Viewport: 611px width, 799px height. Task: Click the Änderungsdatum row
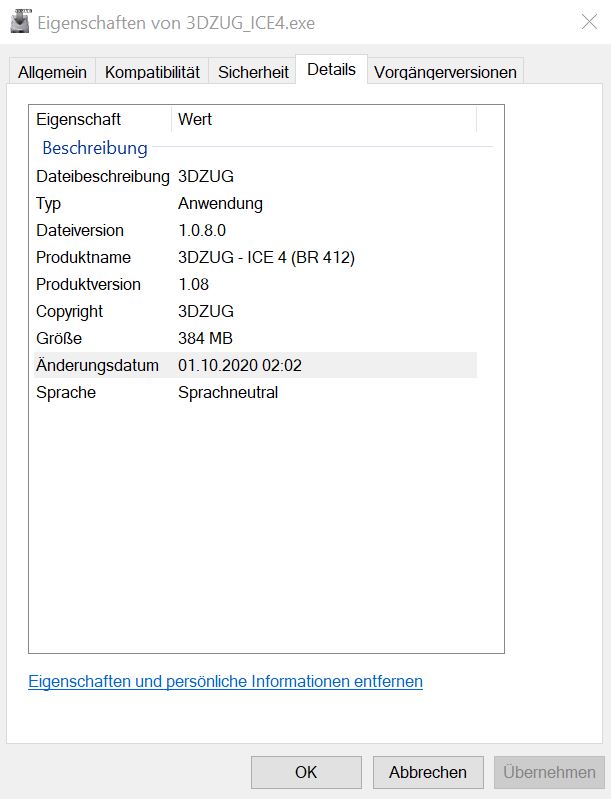point(97,365)
